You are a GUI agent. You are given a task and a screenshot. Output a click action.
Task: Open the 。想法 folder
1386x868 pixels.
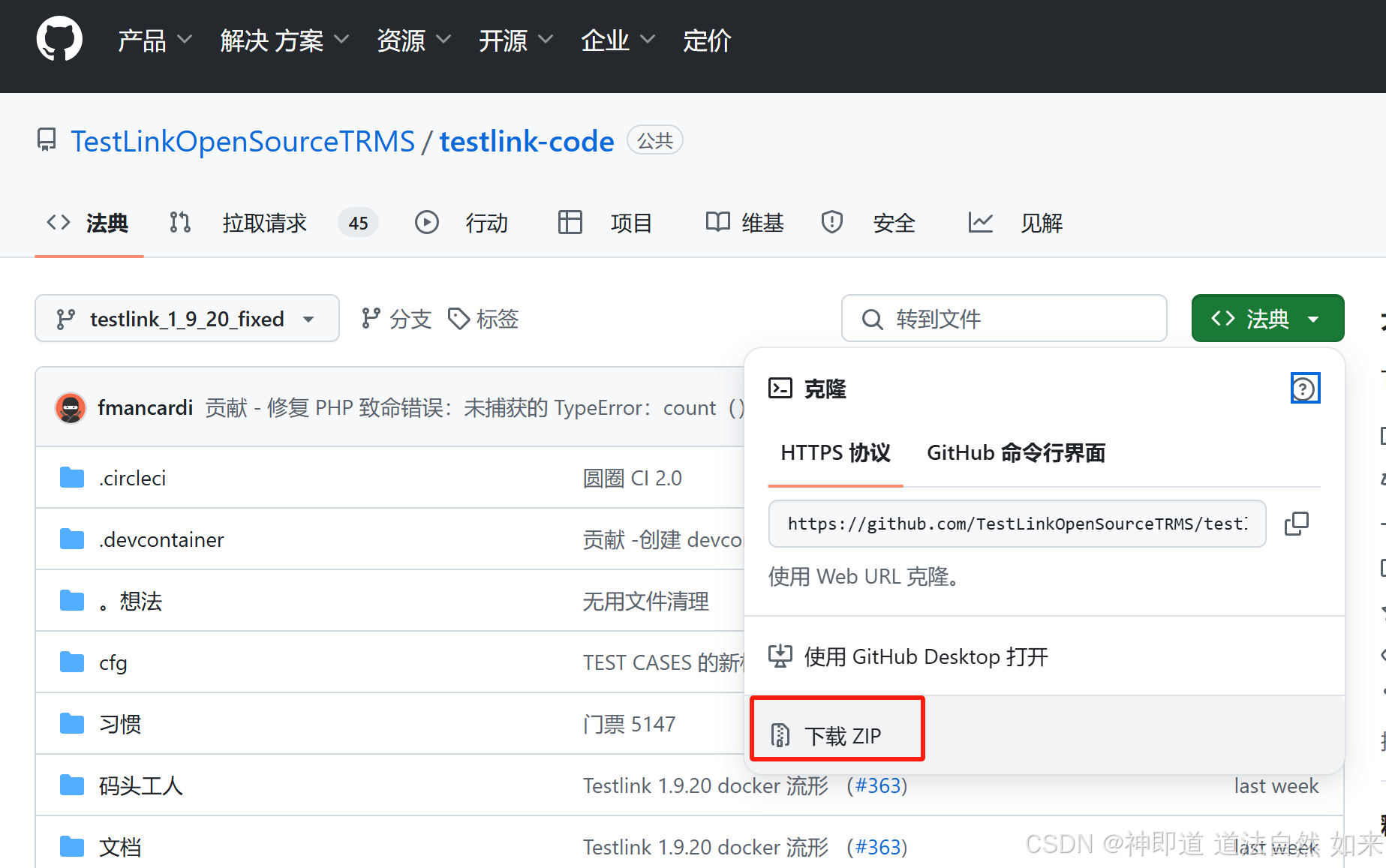pyautogui.click(x=131, y=601)
